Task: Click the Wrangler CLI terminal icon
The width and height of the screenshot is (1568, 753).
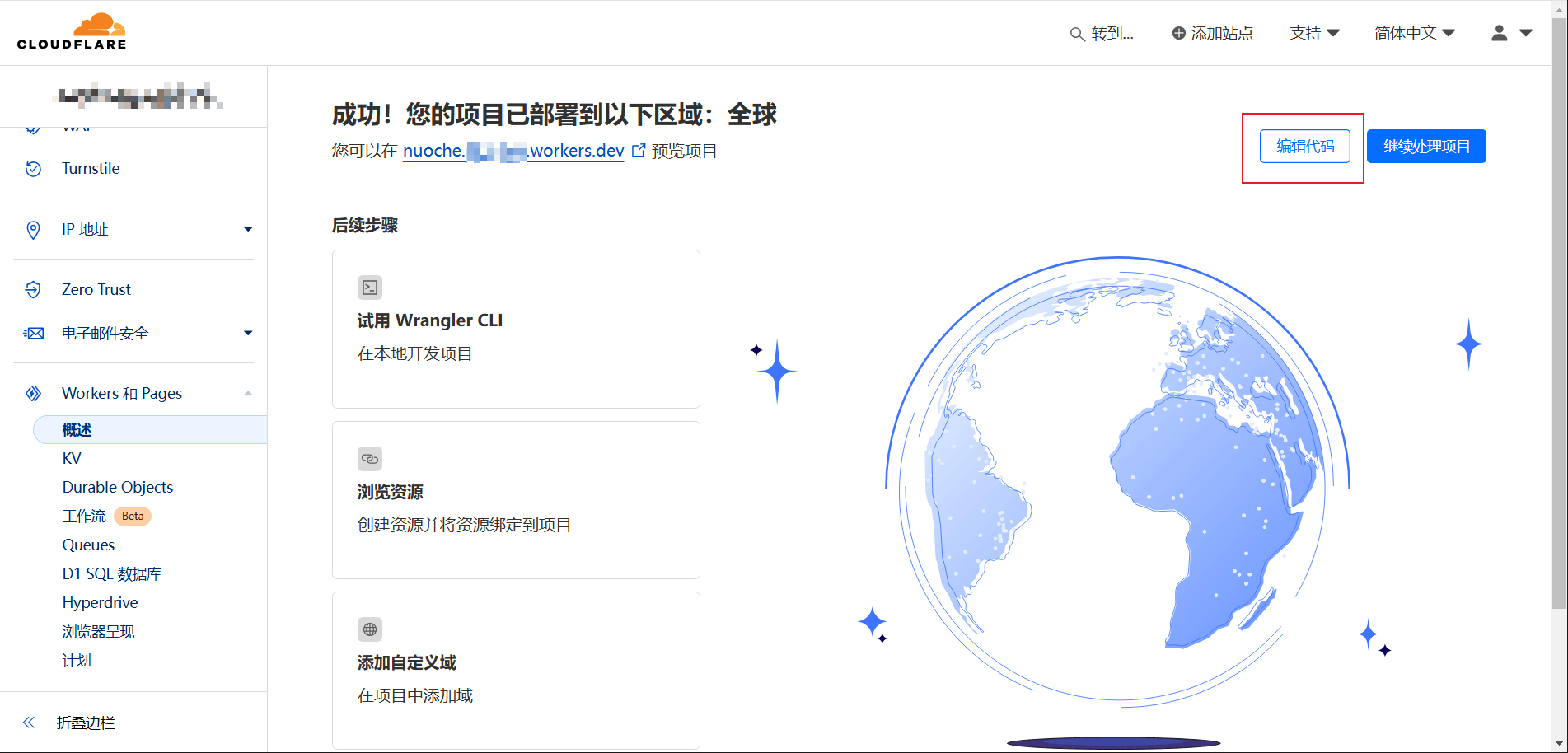Action: point(370,288)
